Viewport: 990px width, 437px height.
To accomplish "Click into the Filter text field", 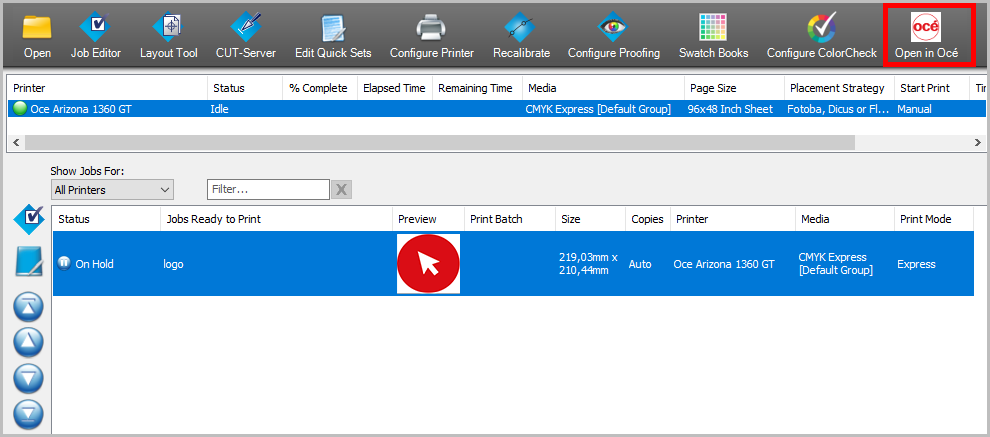I will click(x=267, y=189).
